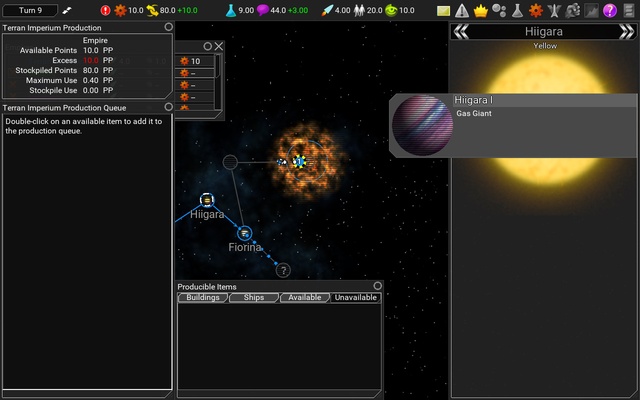Click the yellow stockpile arrows icon
640x400 pixels.
click(152, 10)
